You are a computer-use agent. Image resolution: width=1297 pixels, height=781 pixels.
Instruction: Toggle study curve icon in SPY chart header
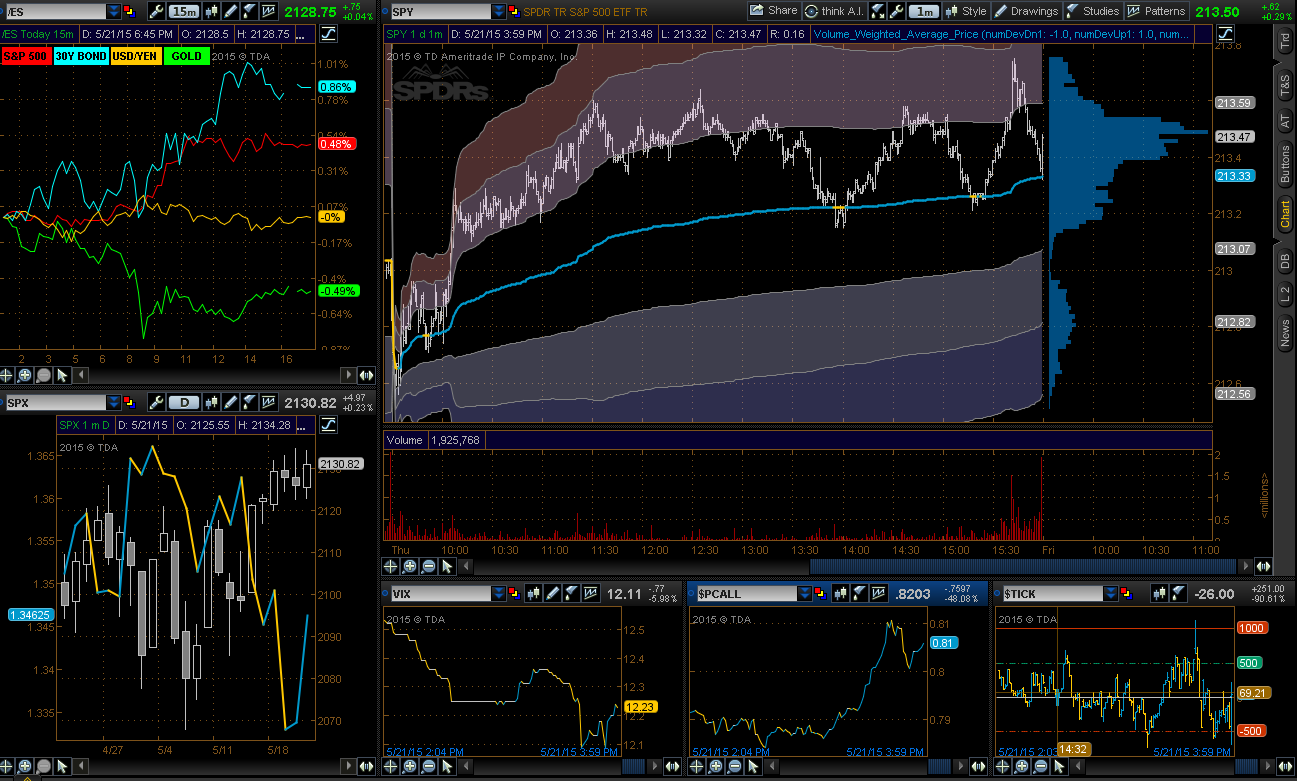point(1224,34)
